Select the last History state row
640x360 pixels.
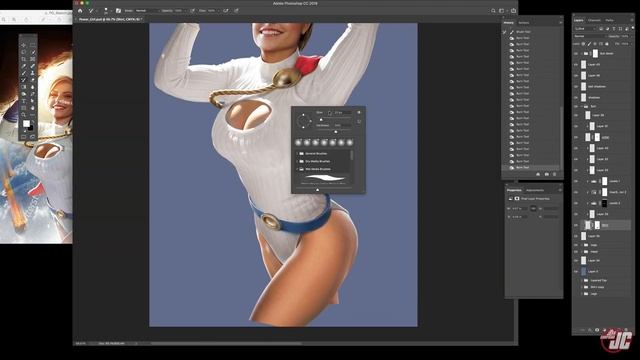[x=531, y=167]
